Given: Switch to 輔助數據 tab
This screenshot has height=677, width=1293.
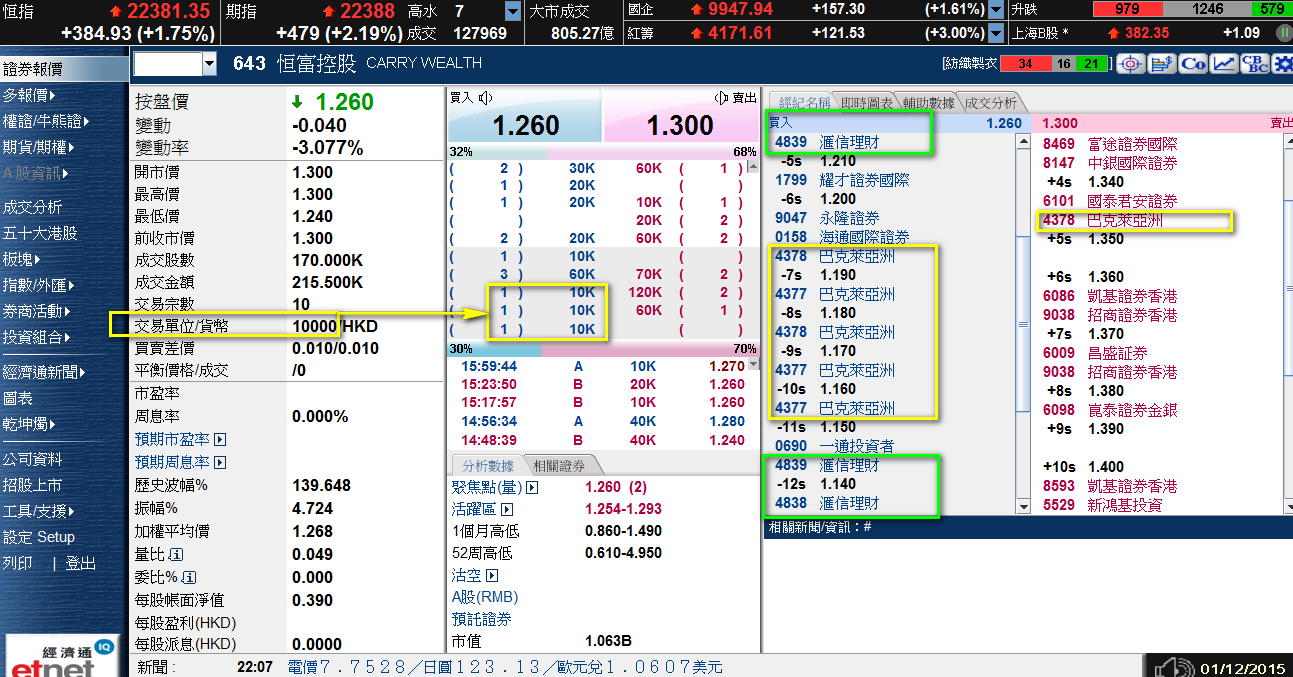Looking at the screenshot, I should pos(928,103).
